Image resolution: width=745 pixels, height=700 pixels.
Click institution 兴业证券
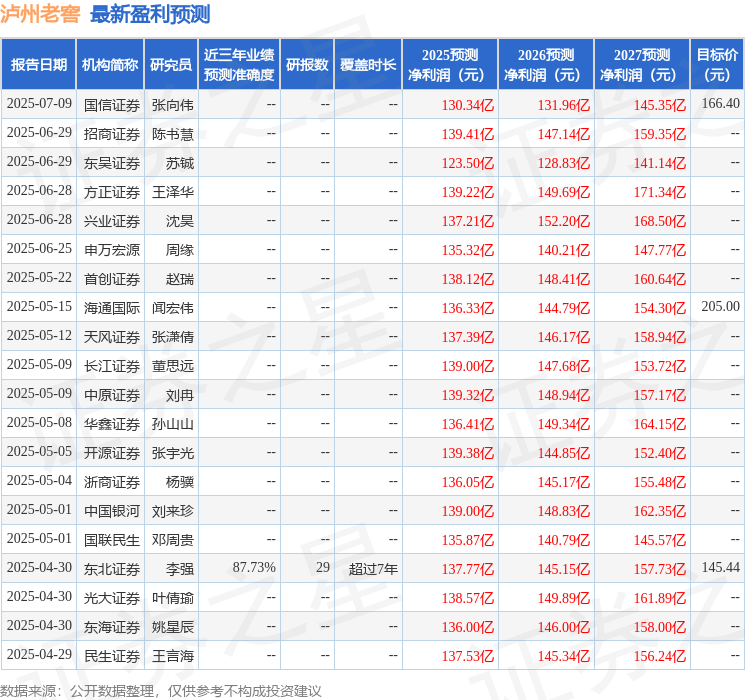[x=112, y=221]
